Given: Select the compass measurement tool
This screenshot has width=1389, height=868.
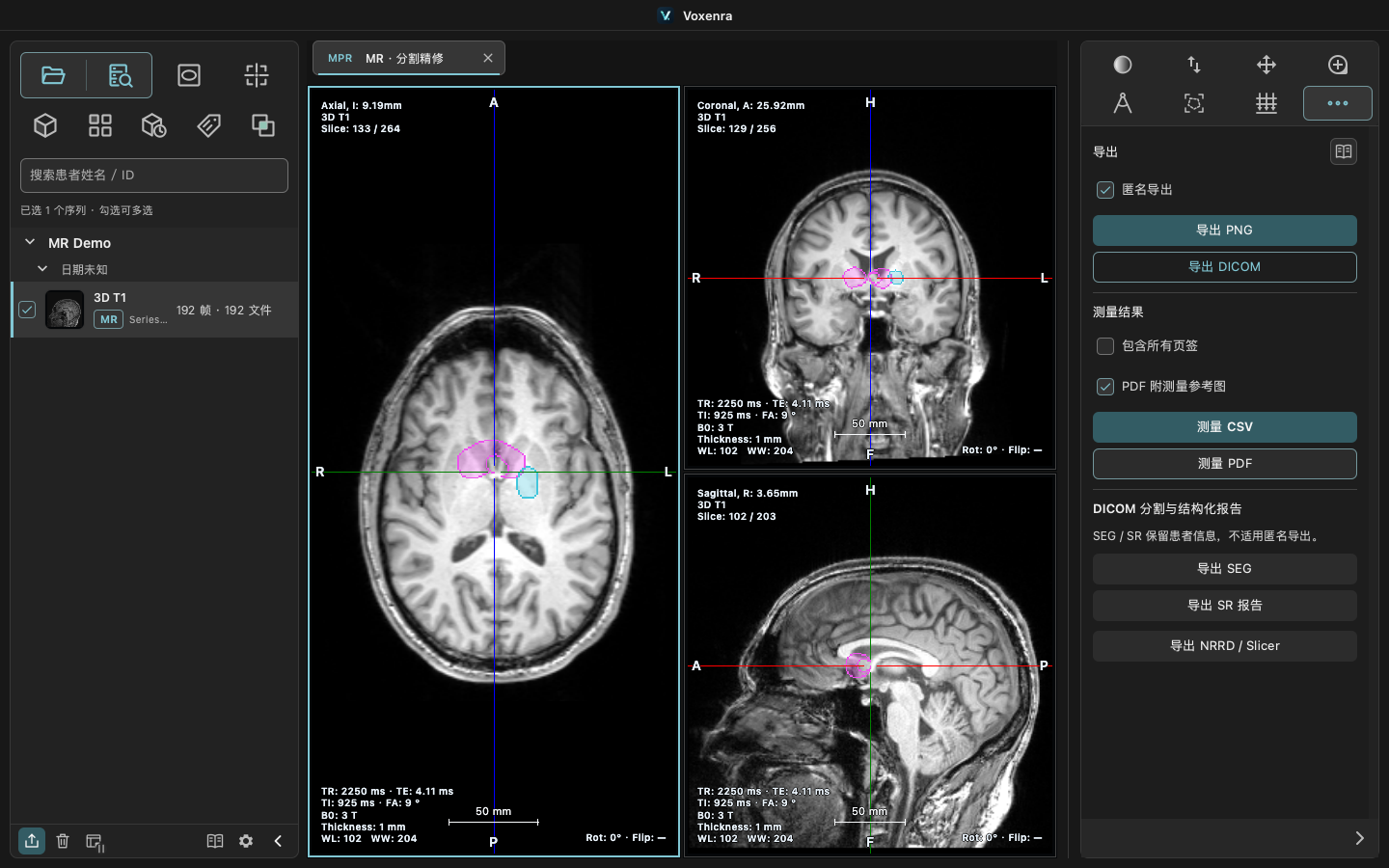Looking at the screenshot, I should 1123,103.
